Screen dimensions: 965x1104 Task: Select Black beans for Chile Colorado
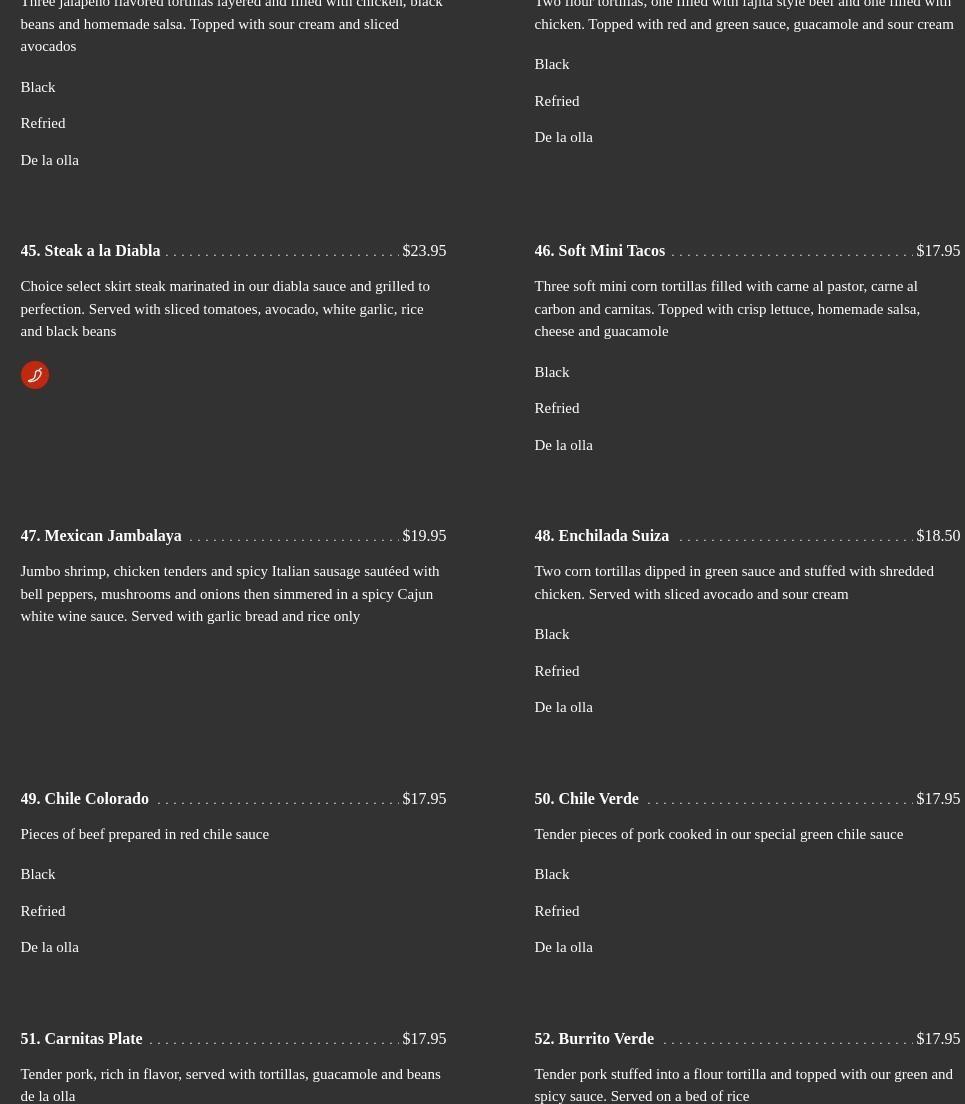tap(38, 874)
